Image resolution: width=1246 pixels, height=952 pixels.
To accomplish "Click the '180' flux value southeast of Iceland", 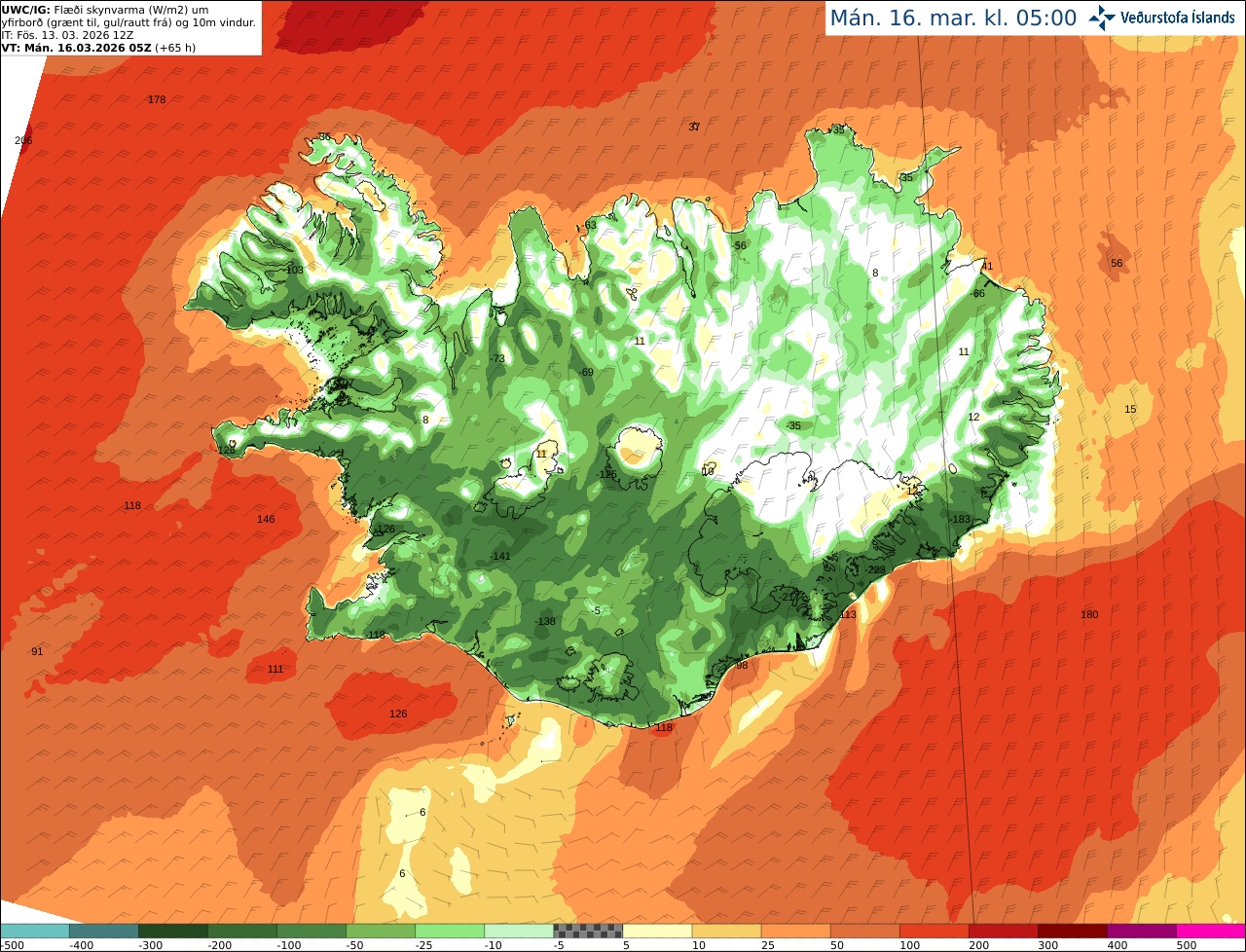I will pos(1089,614).
